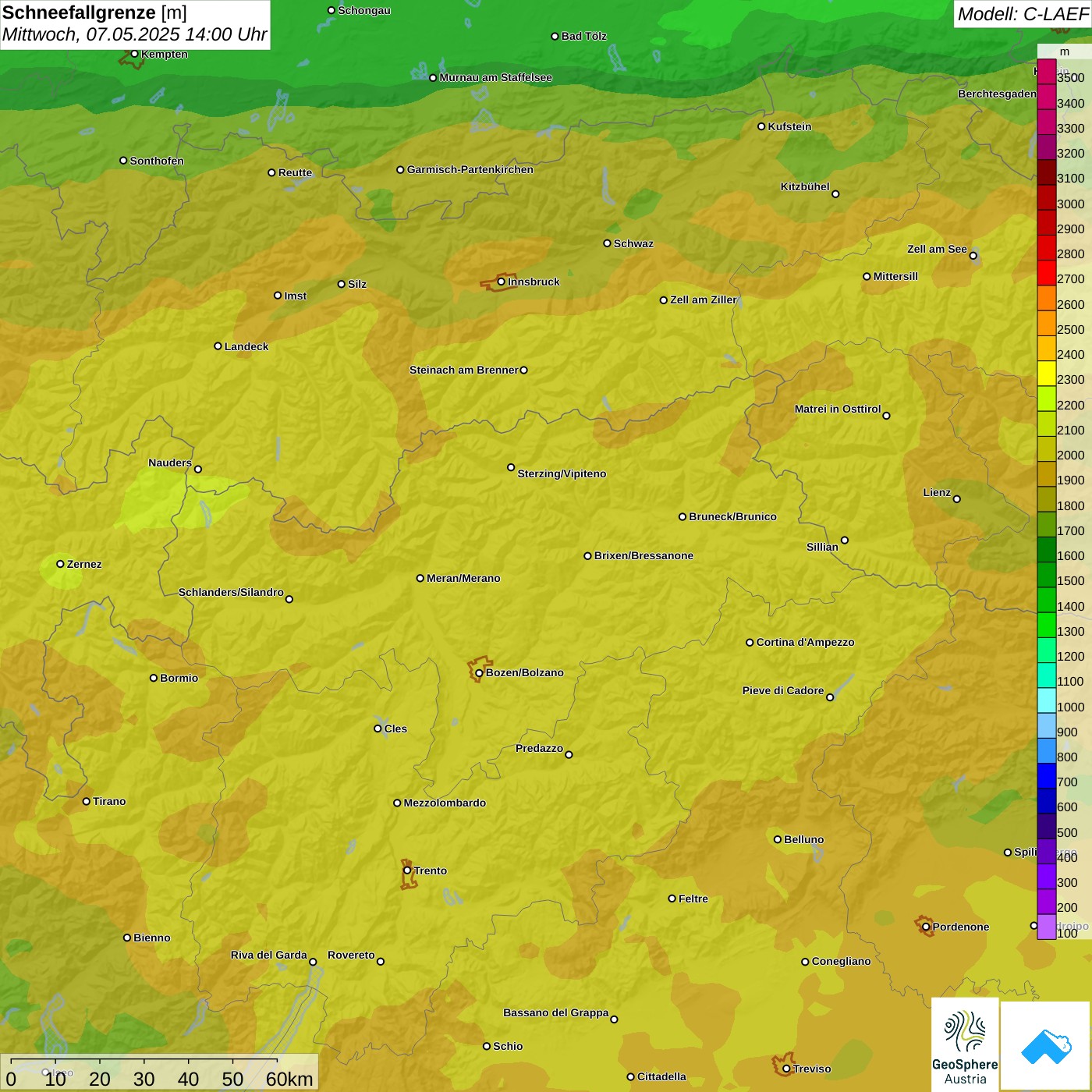Image resolution: width=1092 pixels, height=1092 pixels.
Task: Click the 'Mittersill' city label
Action: [895, 276]
